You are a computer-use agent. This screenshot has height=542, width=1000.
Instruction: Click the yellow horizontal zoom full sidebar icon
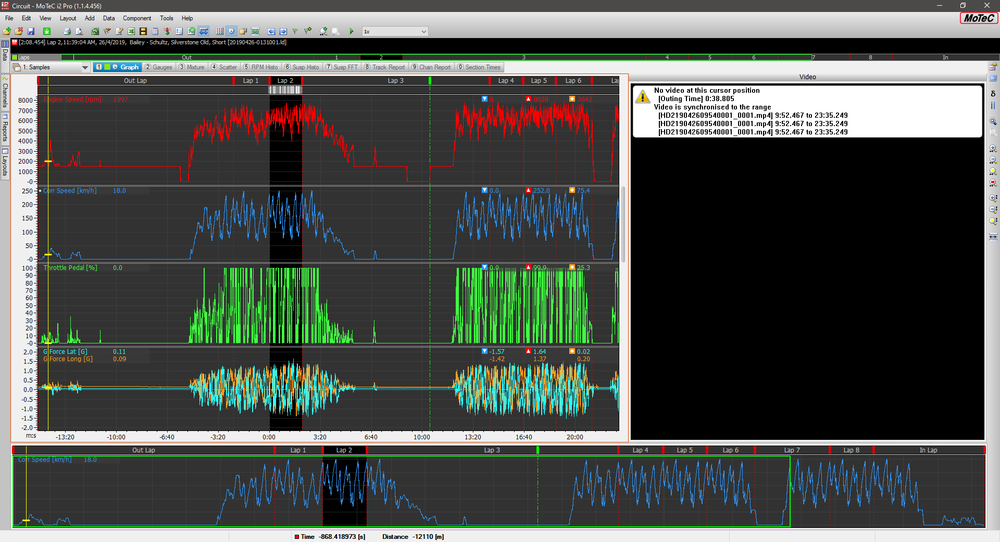[993, 172]
